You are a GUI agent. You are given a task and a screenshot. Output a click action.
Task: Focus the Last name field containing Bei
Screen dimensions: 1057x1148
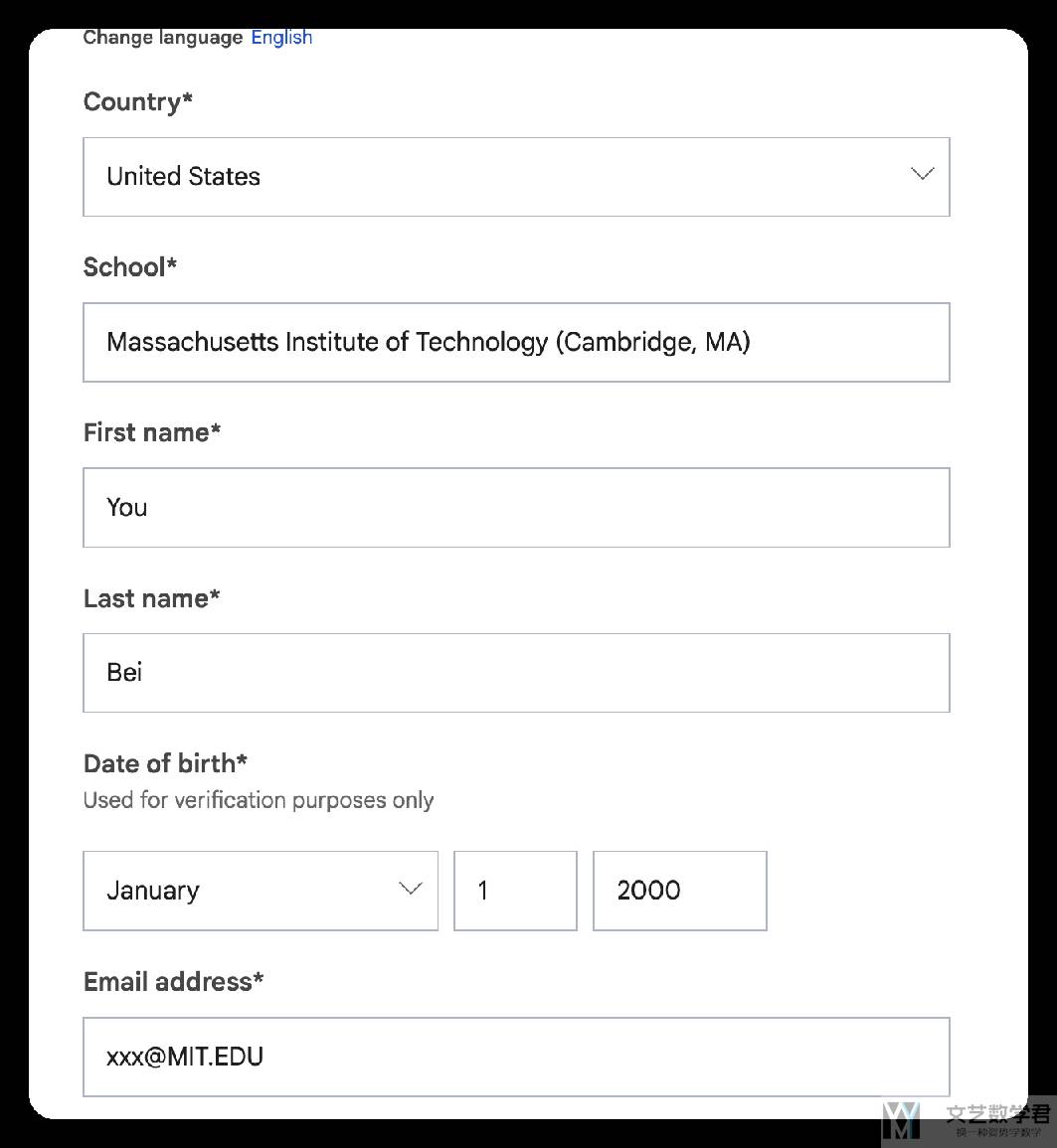[515, 673]
